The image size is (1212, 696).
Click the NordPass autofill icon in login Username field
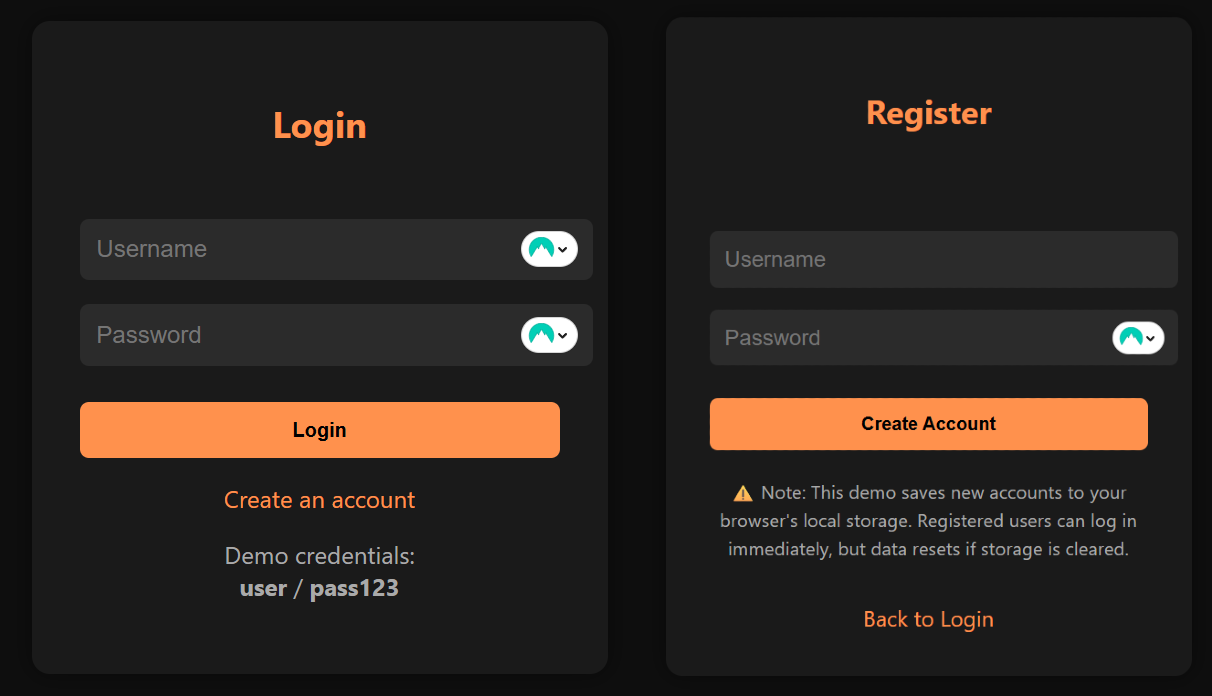click(x=543, y=249)
